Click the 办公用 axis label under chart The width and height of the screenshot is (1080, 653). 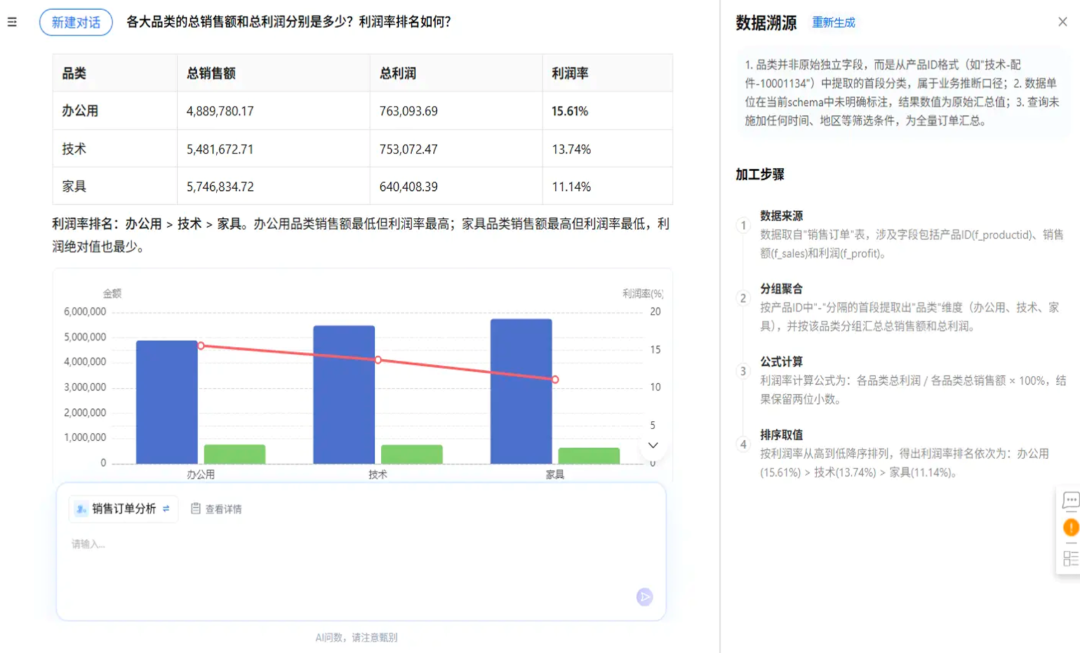tap(200, 475)
